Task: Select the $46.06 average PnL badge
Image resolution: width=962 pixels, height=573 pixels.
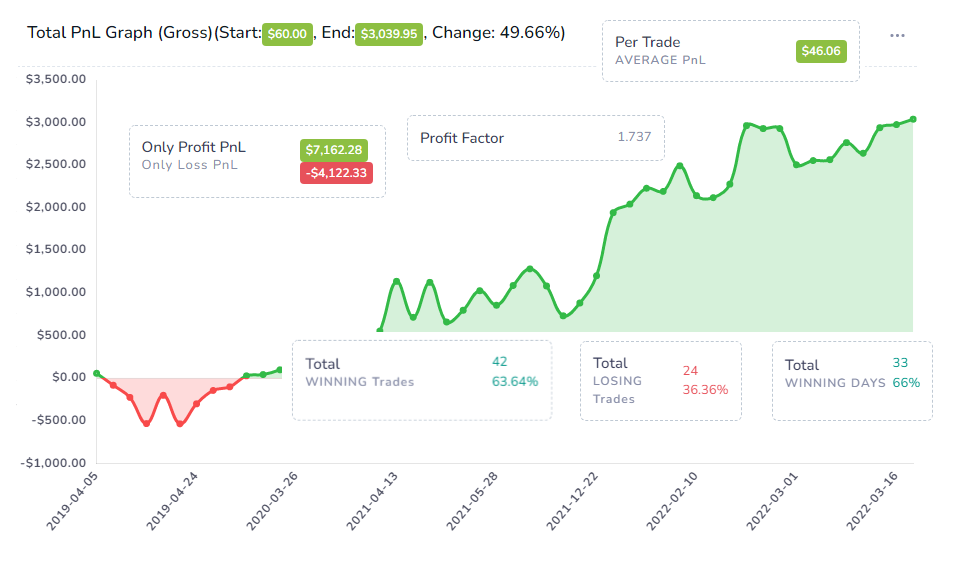Action: [x=821, y=51]
